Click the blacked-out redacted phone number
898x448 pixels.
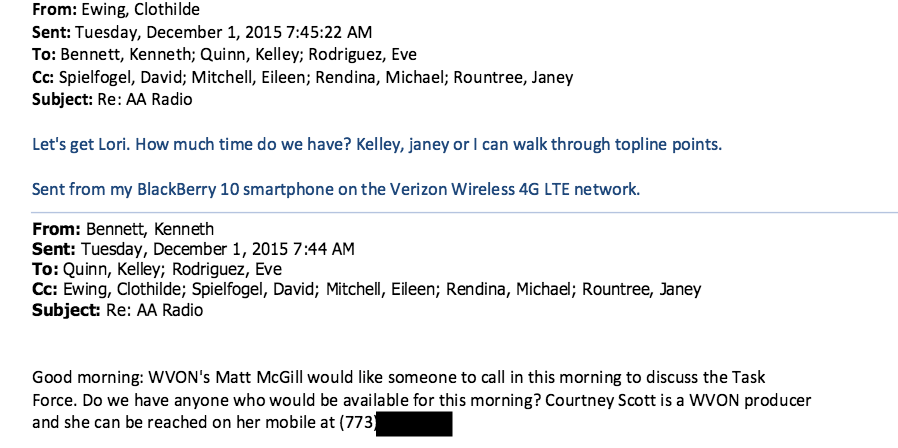414,423
